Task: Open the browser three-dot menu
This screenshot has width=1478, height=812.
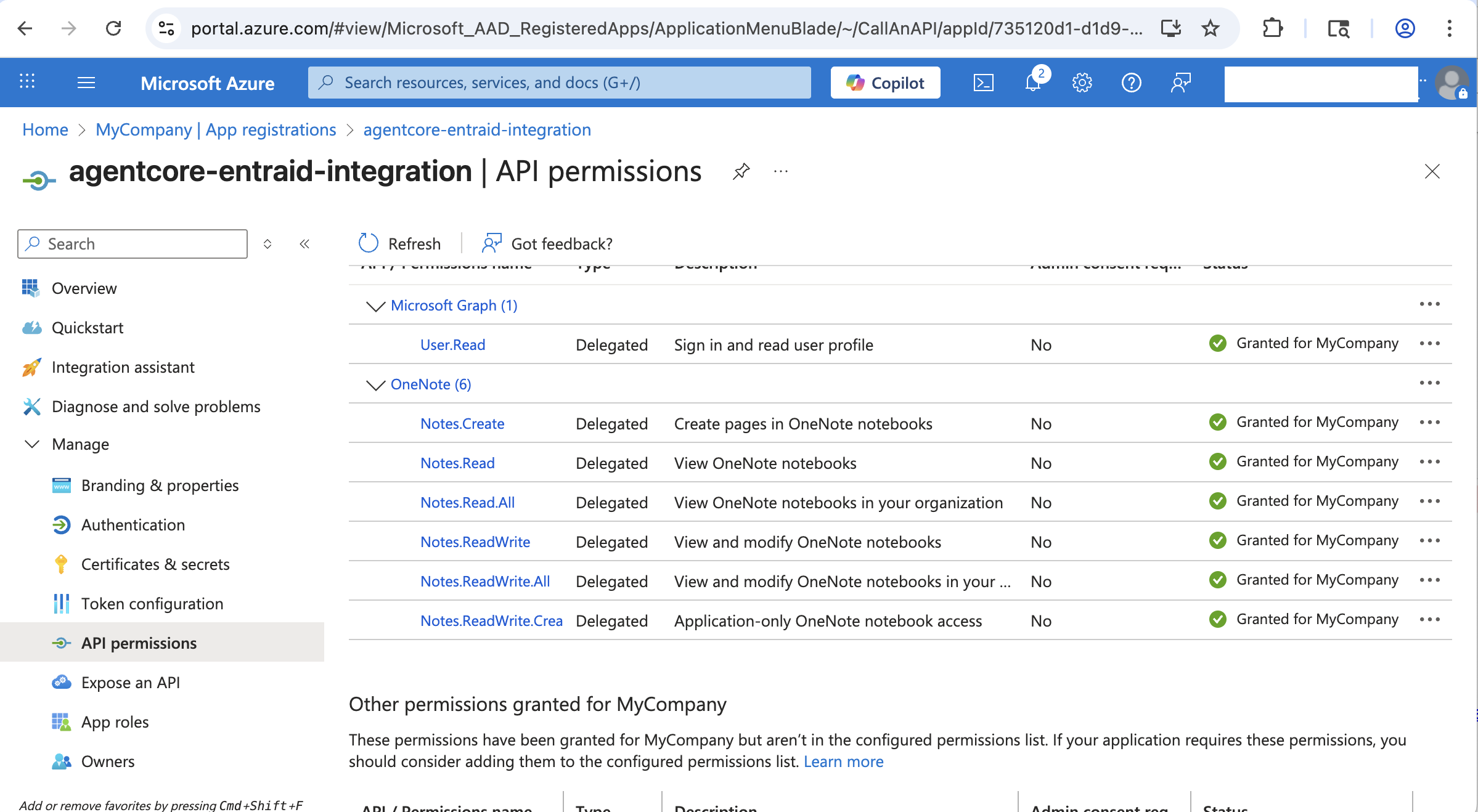Action: pyautogui.click(x=1450, y=28)
